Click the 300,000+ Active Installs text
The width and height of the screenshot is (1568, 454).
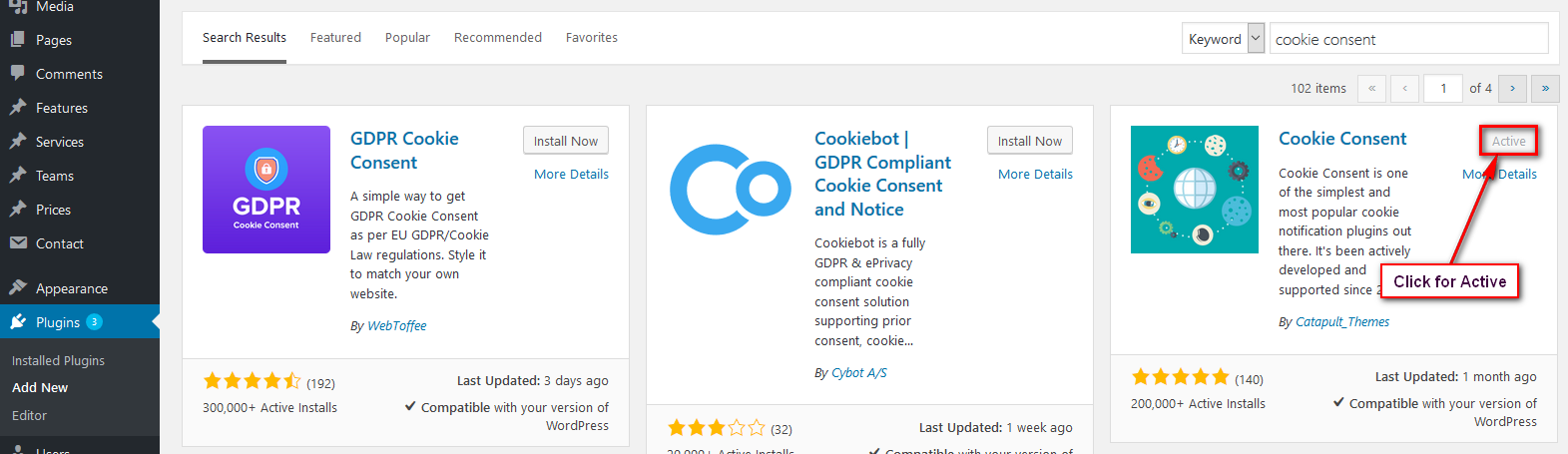coord(269,407)
